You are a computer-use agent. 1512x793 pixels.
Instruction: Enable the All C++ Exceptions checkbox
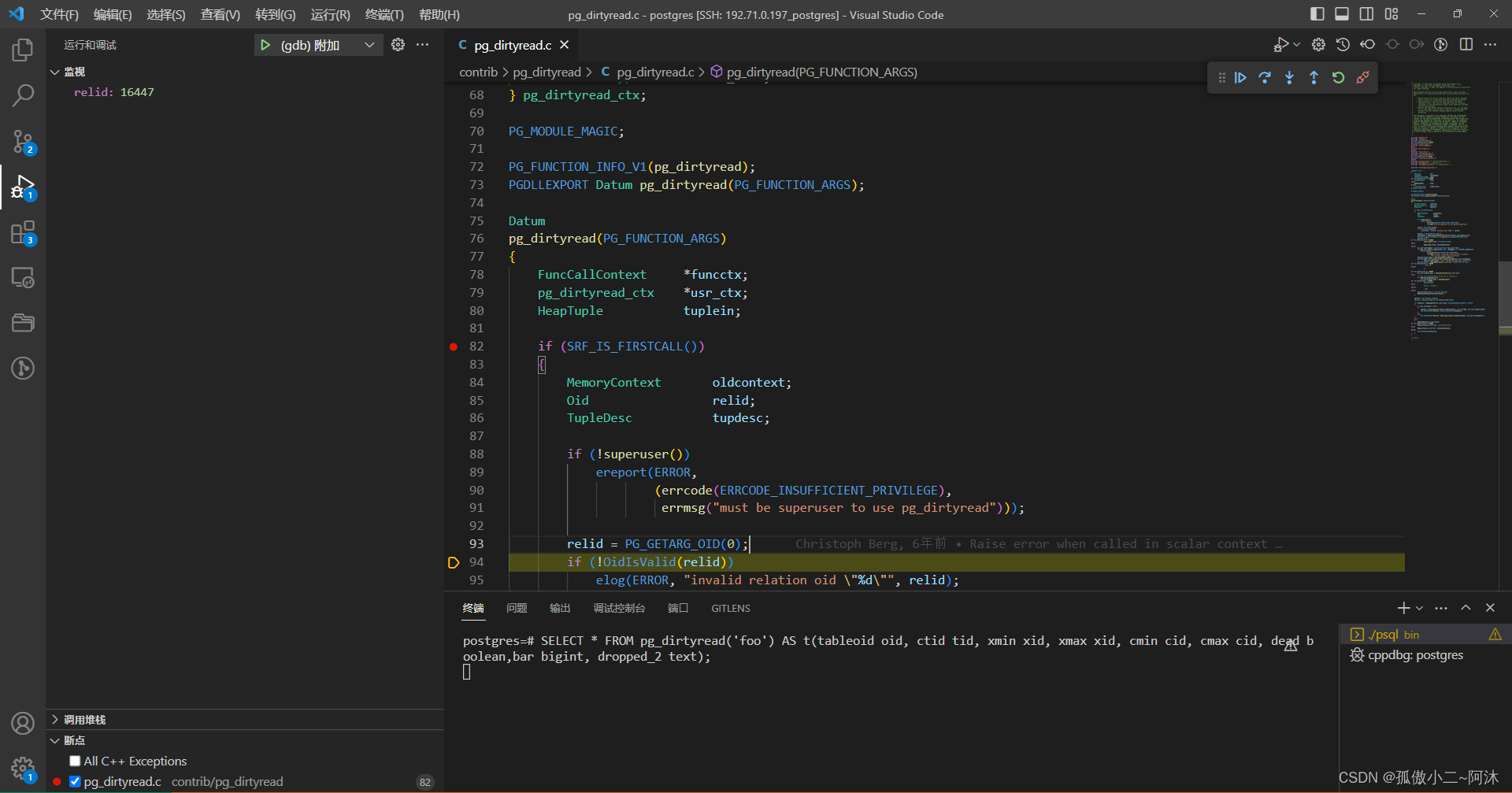click(x=75, y=761)
